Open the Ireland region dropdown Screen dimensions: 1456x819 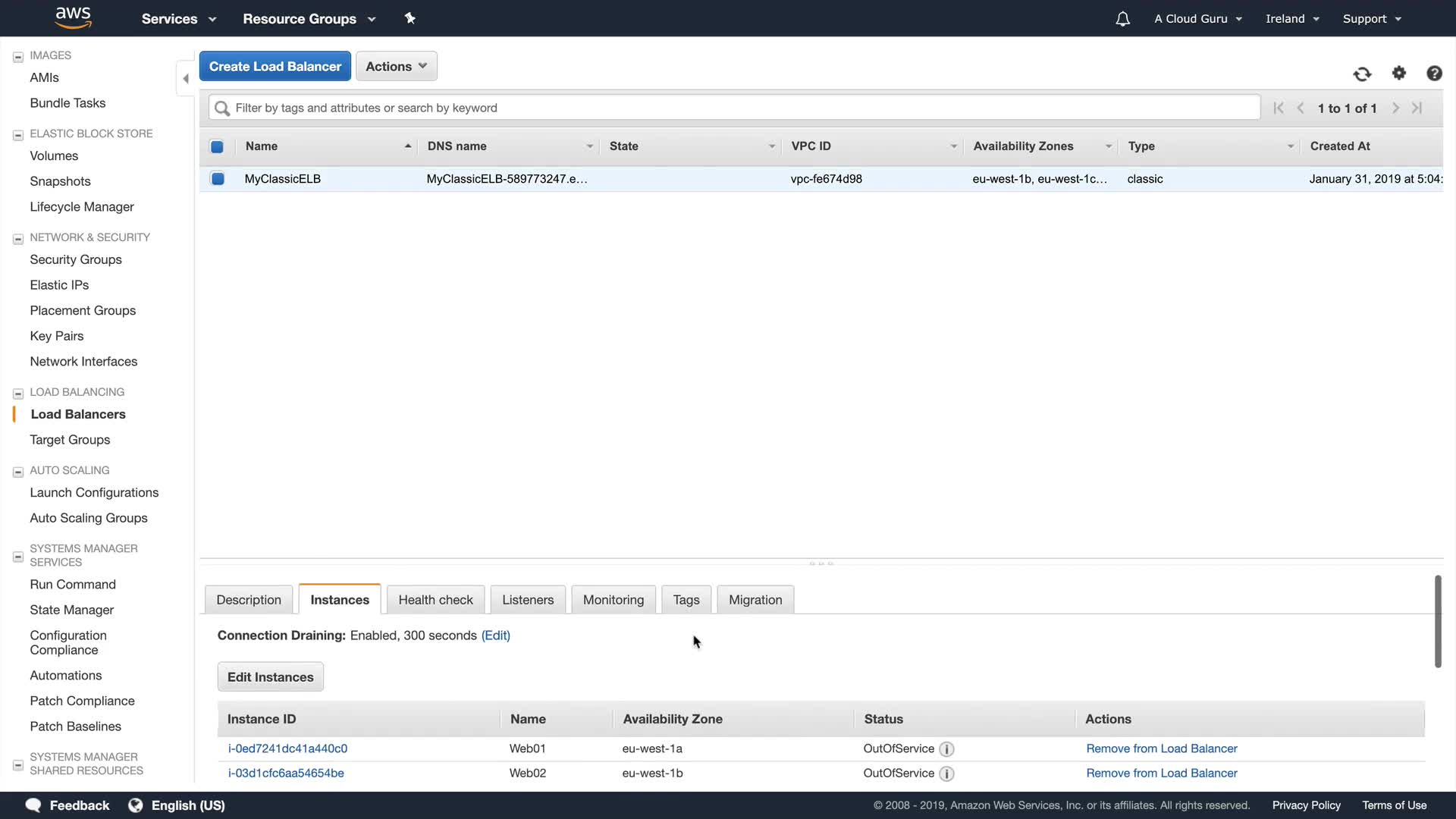tap(1292, 19)
